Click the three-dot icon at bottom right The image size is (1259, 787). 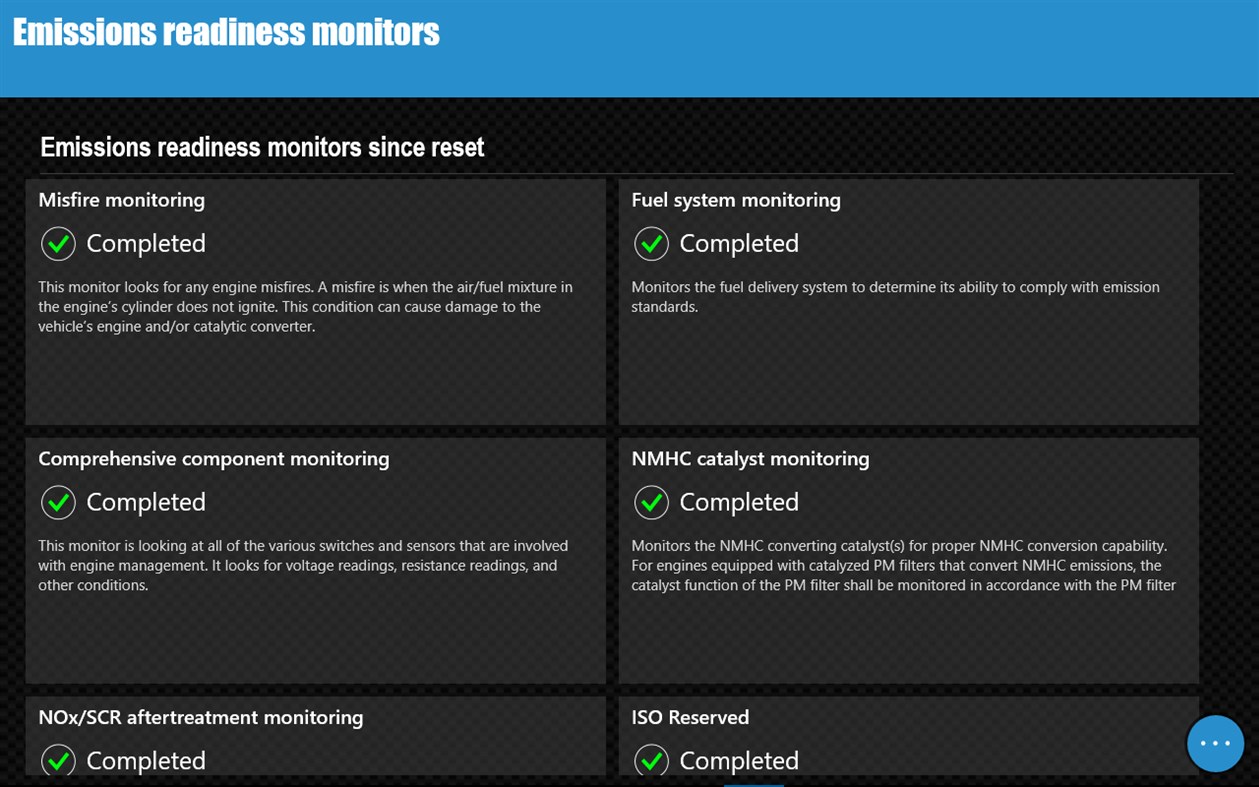pos(1215,742)
